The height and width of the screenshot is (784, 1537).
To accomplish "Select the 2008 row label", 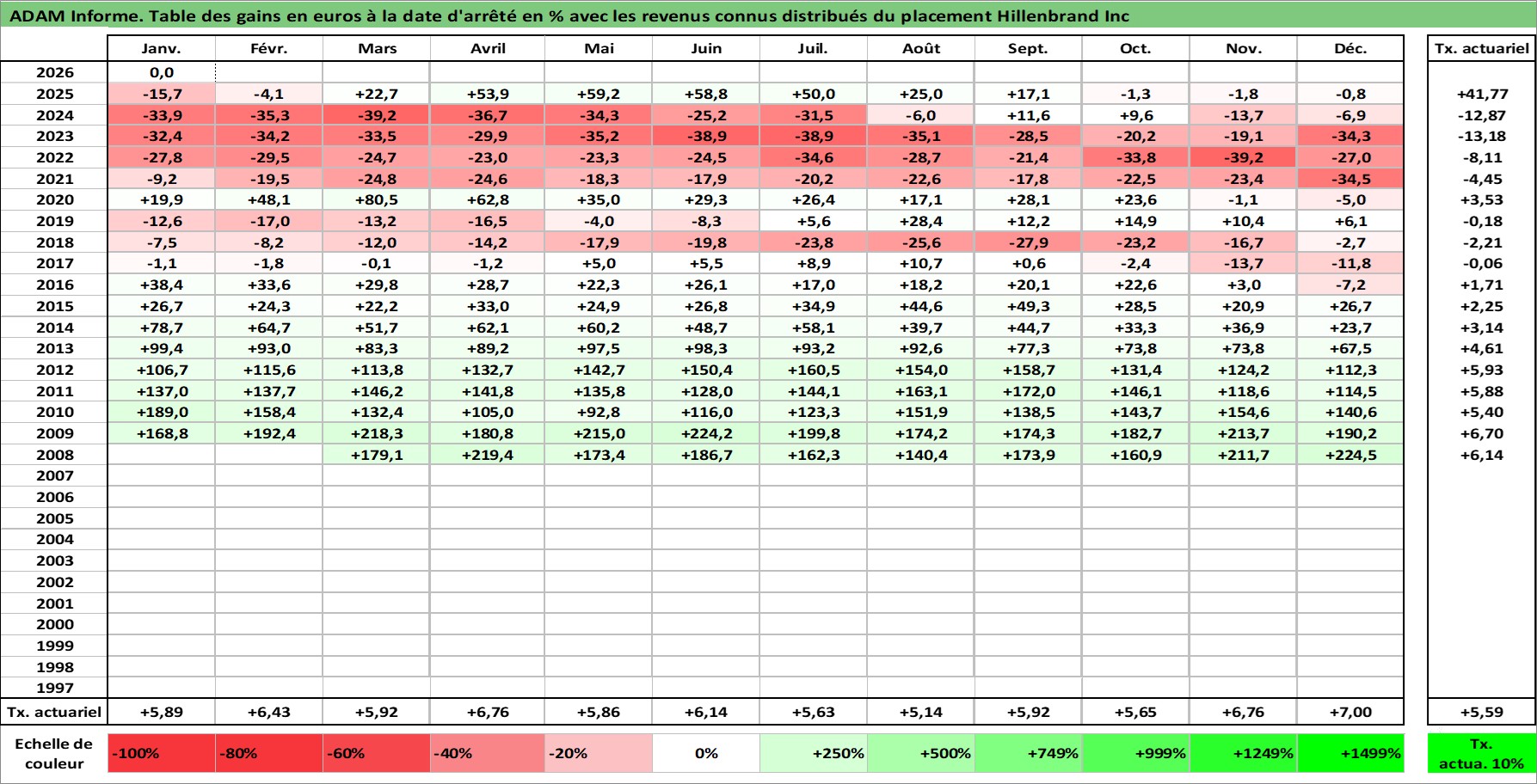I will [54, 455].
